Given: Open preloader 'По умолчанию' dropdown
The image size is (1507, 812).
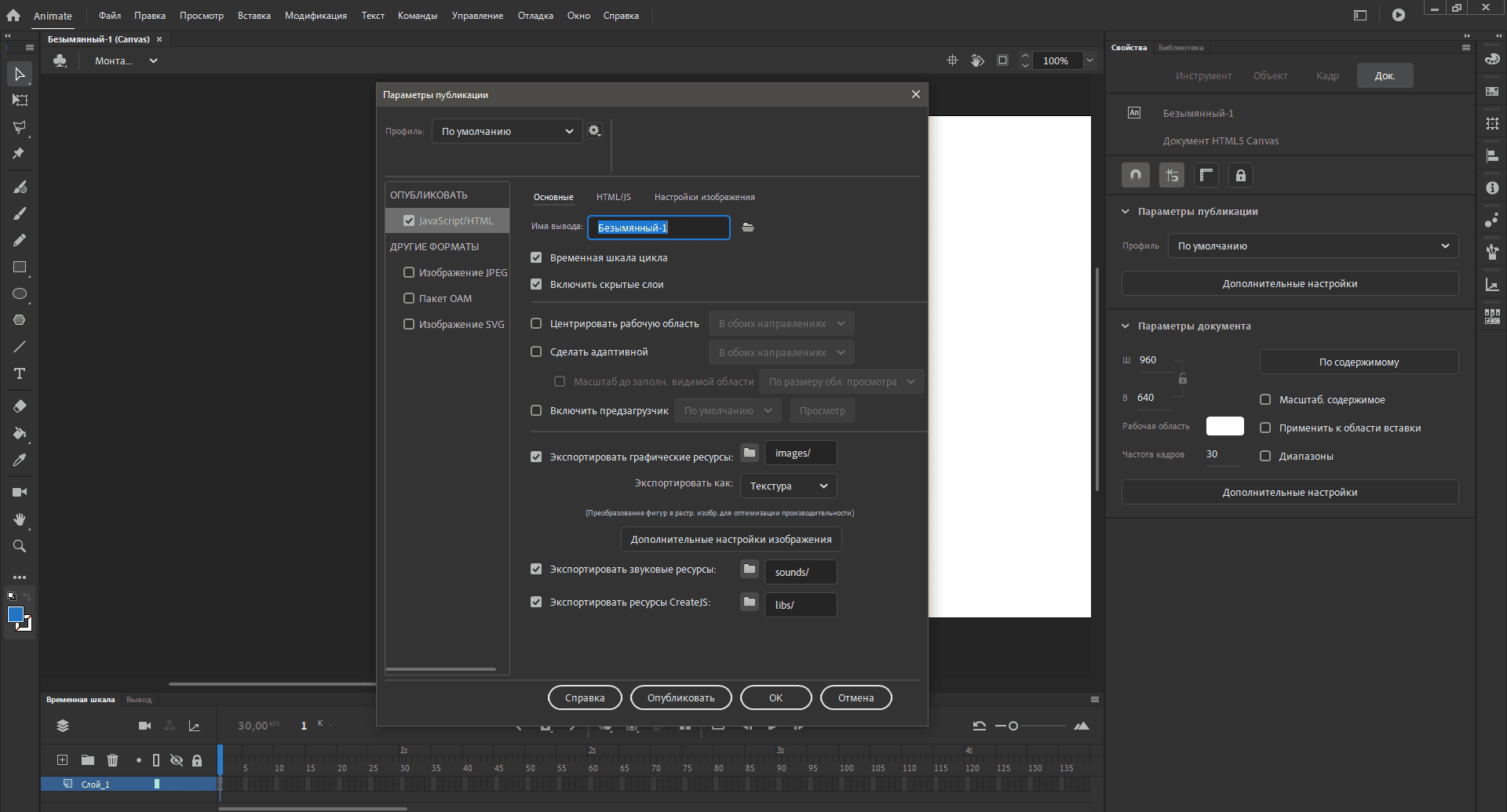Looking at the screenshot, I should (728, 410).
